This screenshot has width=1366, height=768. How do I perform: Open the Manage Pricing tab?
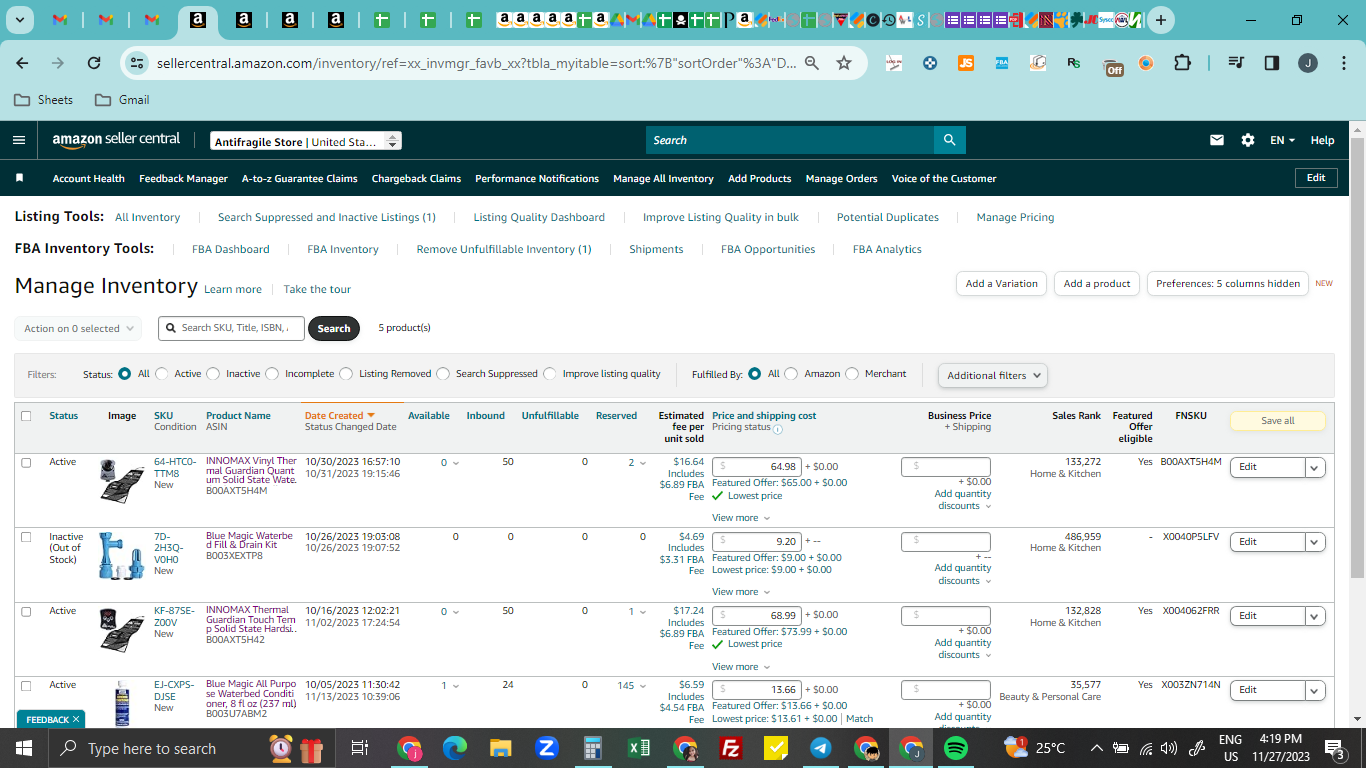click(x=1015, y=217)
